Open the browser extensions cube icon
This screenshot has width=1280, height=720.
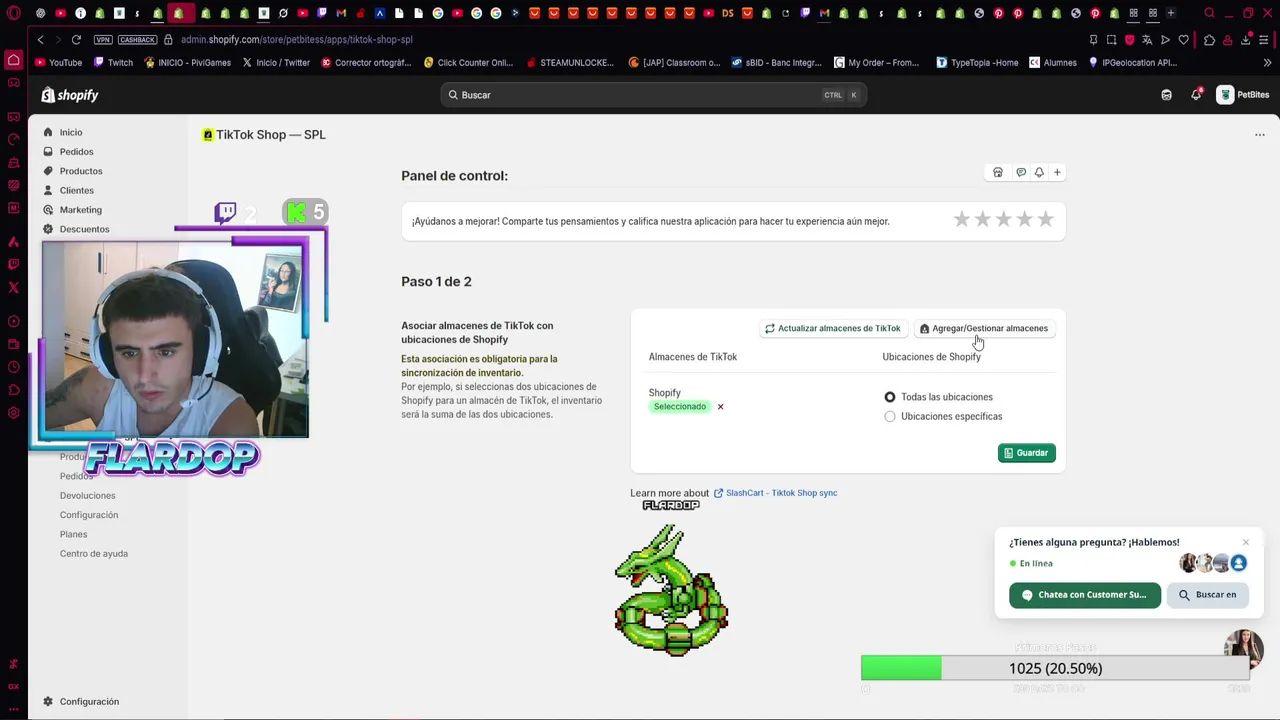[1209, 40]
